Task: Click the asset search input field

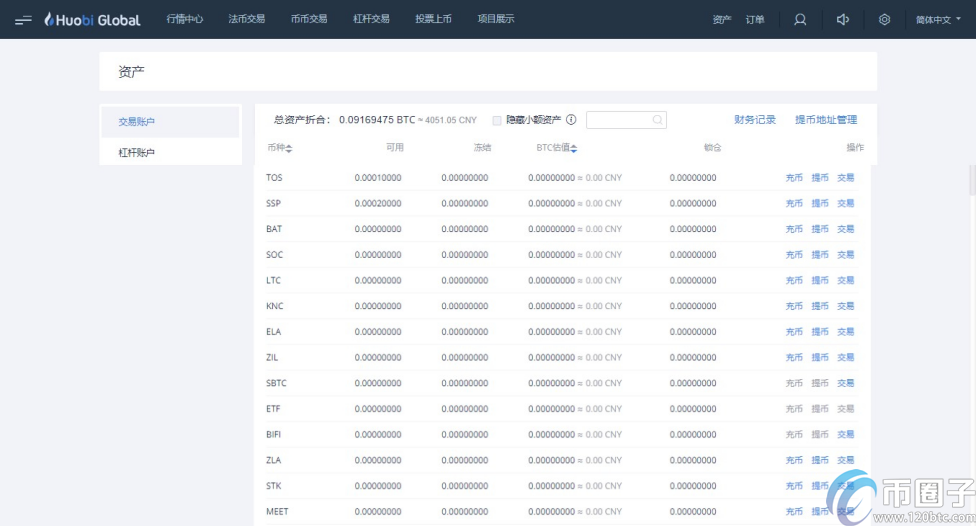Action: [619, 120]
